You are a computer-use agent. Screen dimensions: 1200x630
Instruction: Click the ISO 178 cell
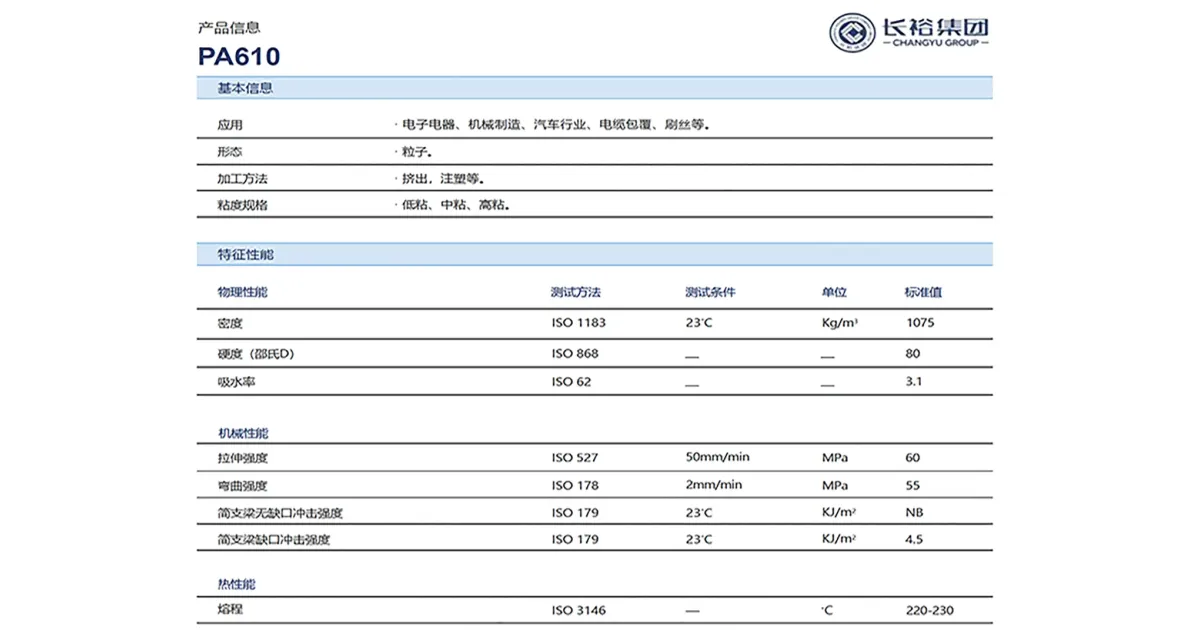[x=575, y=485]
